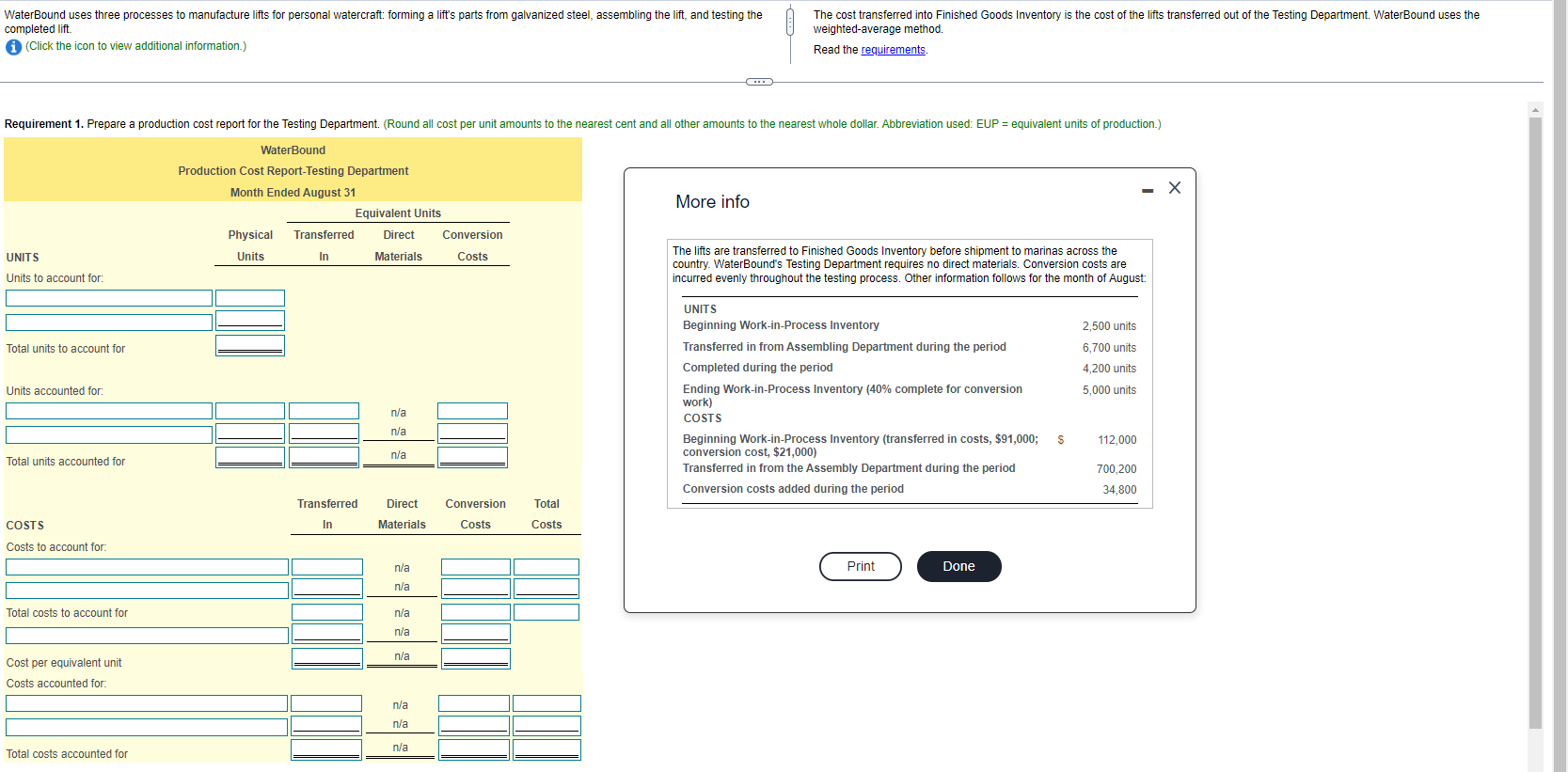Click first Physical Units field under Units accounted for
The height and width of the screenshot is (772, 1568).
point(250,411)
